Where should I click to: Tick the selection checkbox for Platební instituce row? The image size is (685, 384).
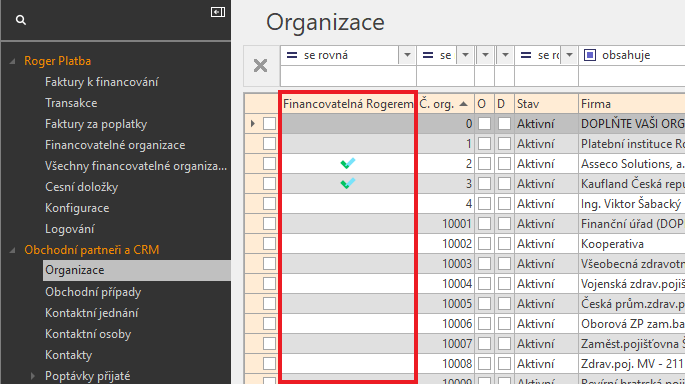tap(270, 143)
